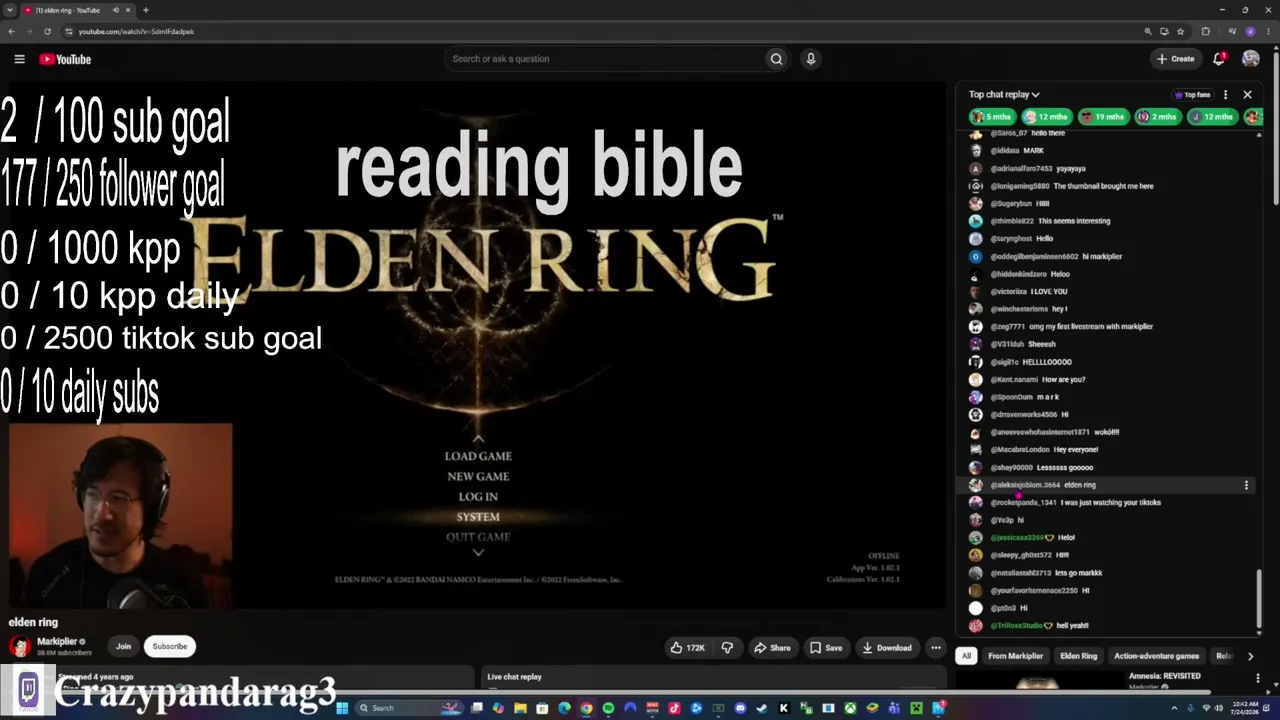Reload the current page

[x=46, y=31]
